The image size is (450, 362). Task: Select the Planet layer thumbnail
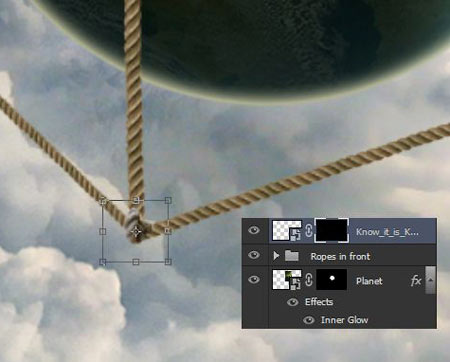[287, 280]
